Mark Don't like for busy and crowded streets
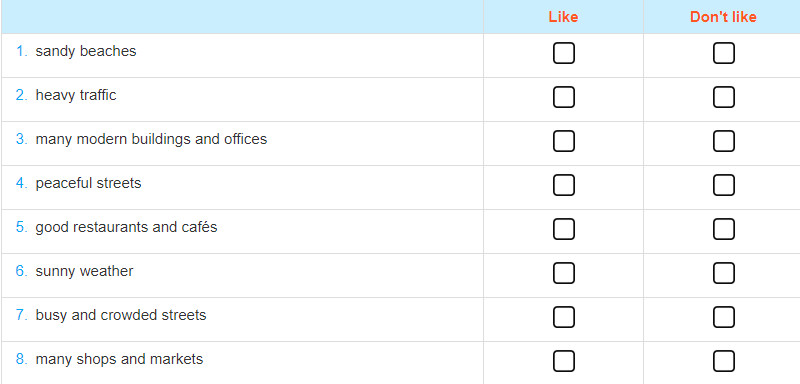Viewport: 800px width, 384px height. coord(723,317)
